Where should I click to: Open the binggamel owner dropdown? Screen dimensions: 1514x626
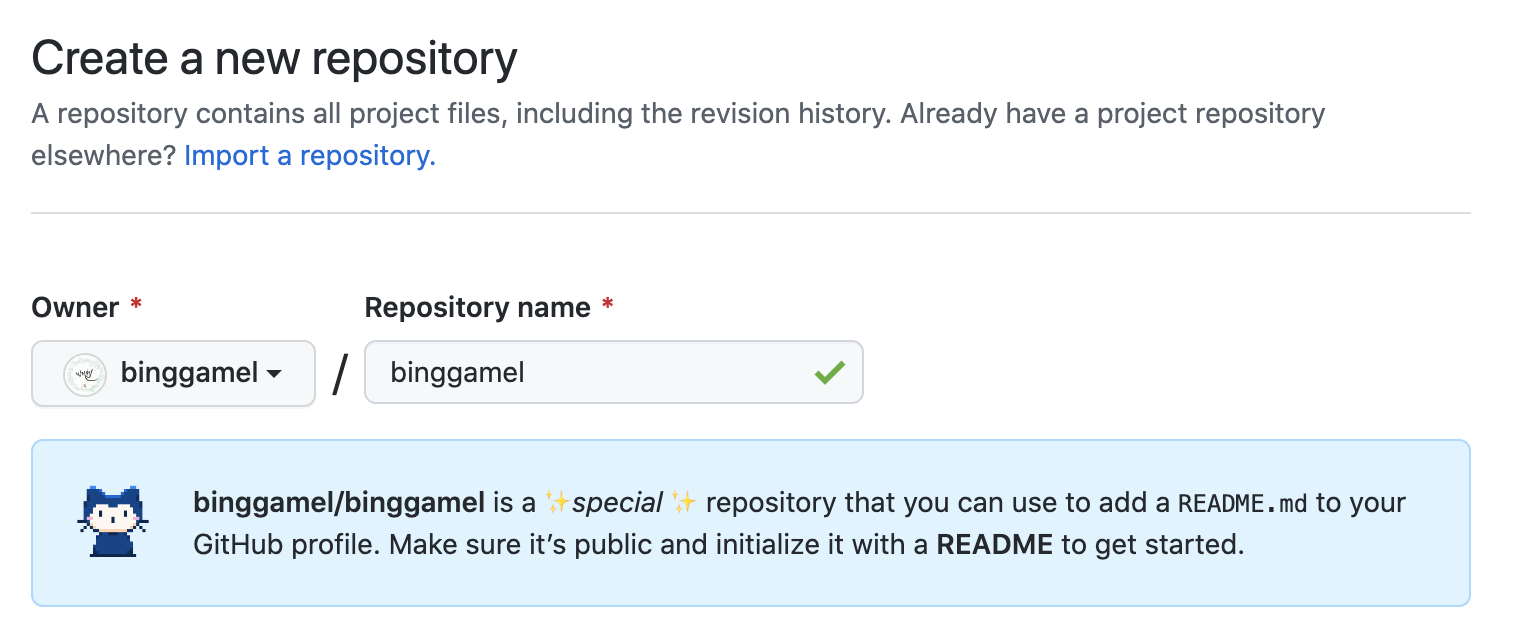pos(174,373)
